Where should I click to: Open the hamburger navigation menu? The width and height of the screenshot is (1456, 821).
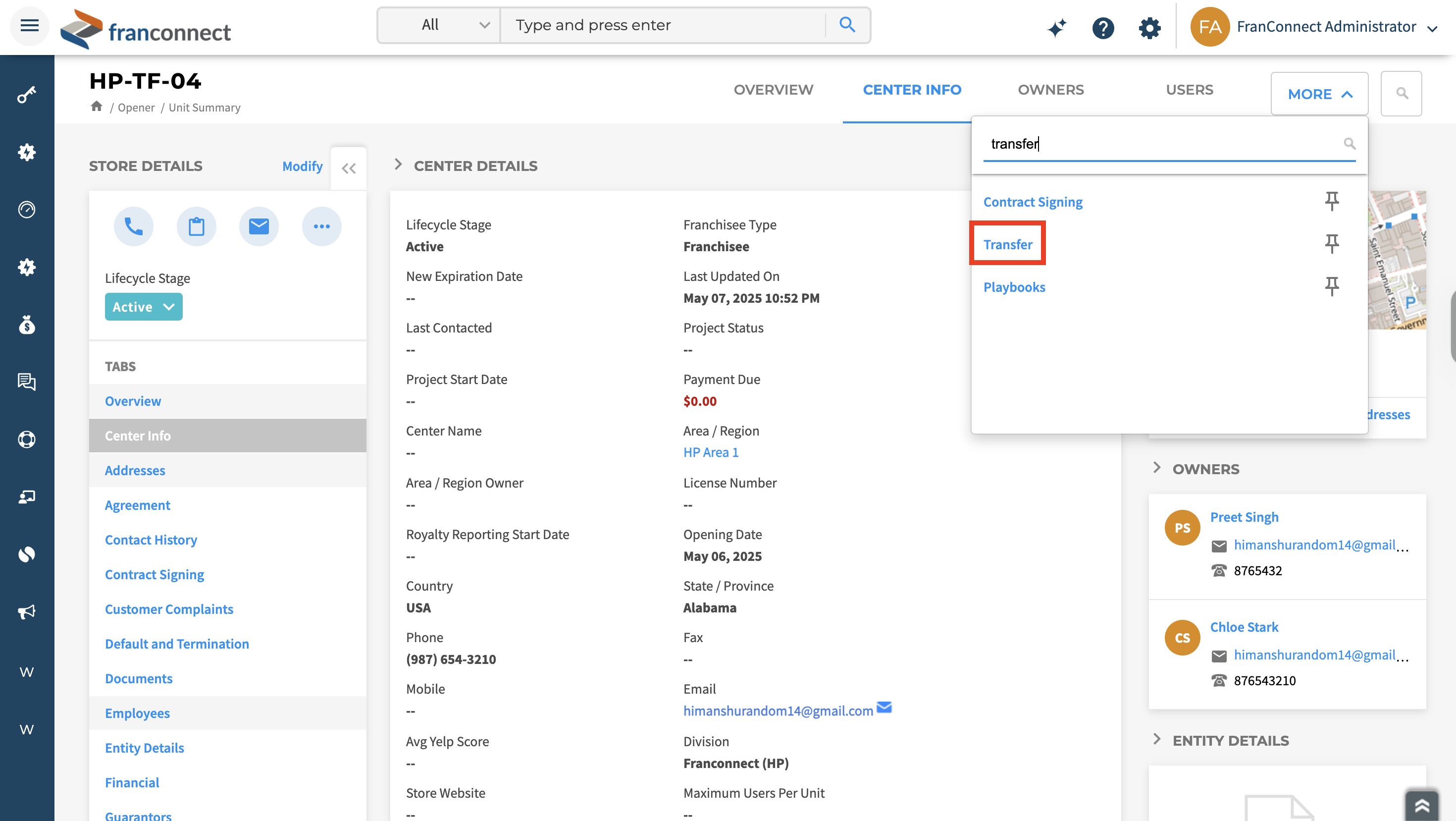click(x=29, y=25)
